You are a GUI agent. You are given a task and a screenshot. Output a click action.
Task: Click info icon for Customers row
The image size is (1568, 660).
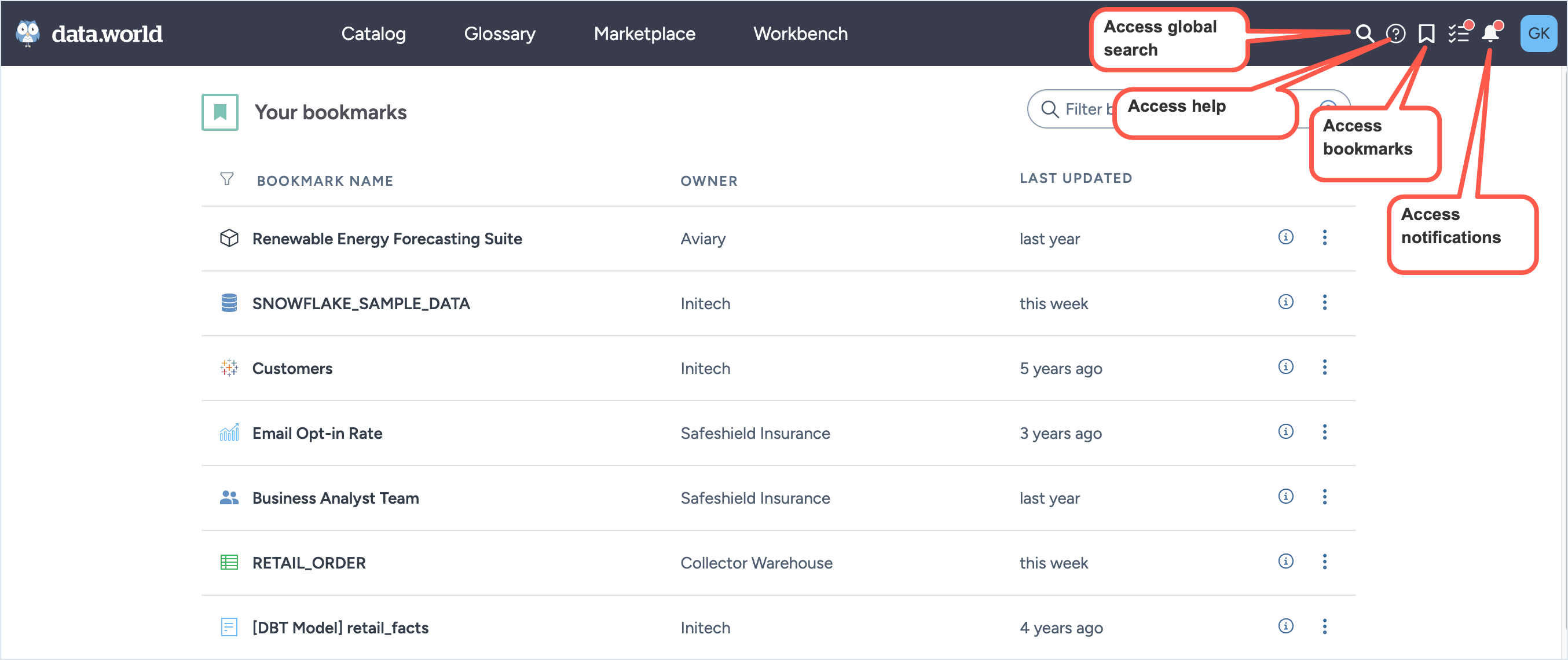point(1285,366)
